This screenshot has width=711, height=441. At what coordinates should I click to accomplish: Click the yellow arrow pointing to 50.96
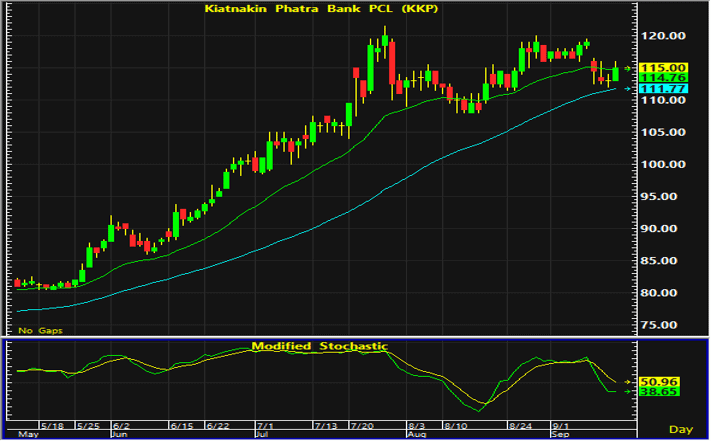(628, 382)
